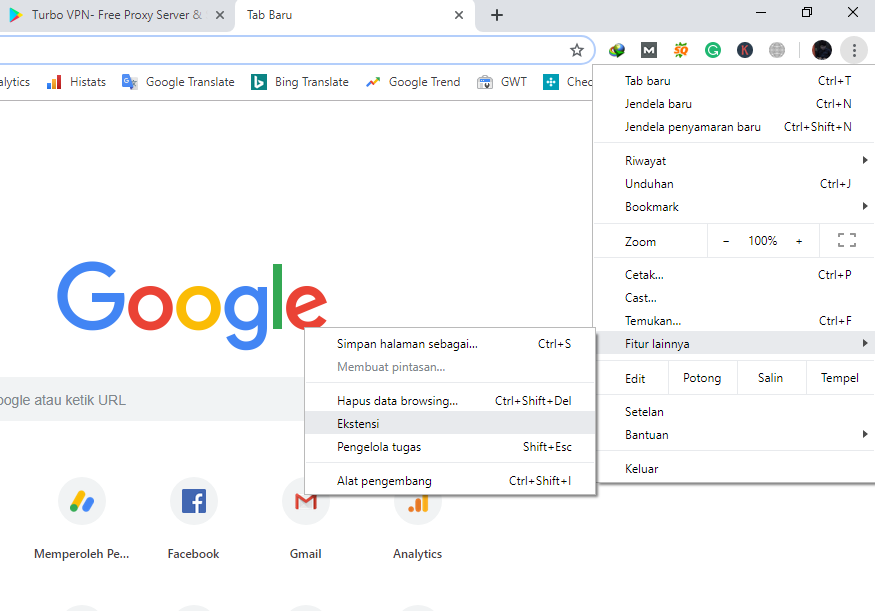Viewport: 875px width, 611px height.
Task: Choose Cetak... menu item
Action: pyautogui.click(x=734, y=275)
